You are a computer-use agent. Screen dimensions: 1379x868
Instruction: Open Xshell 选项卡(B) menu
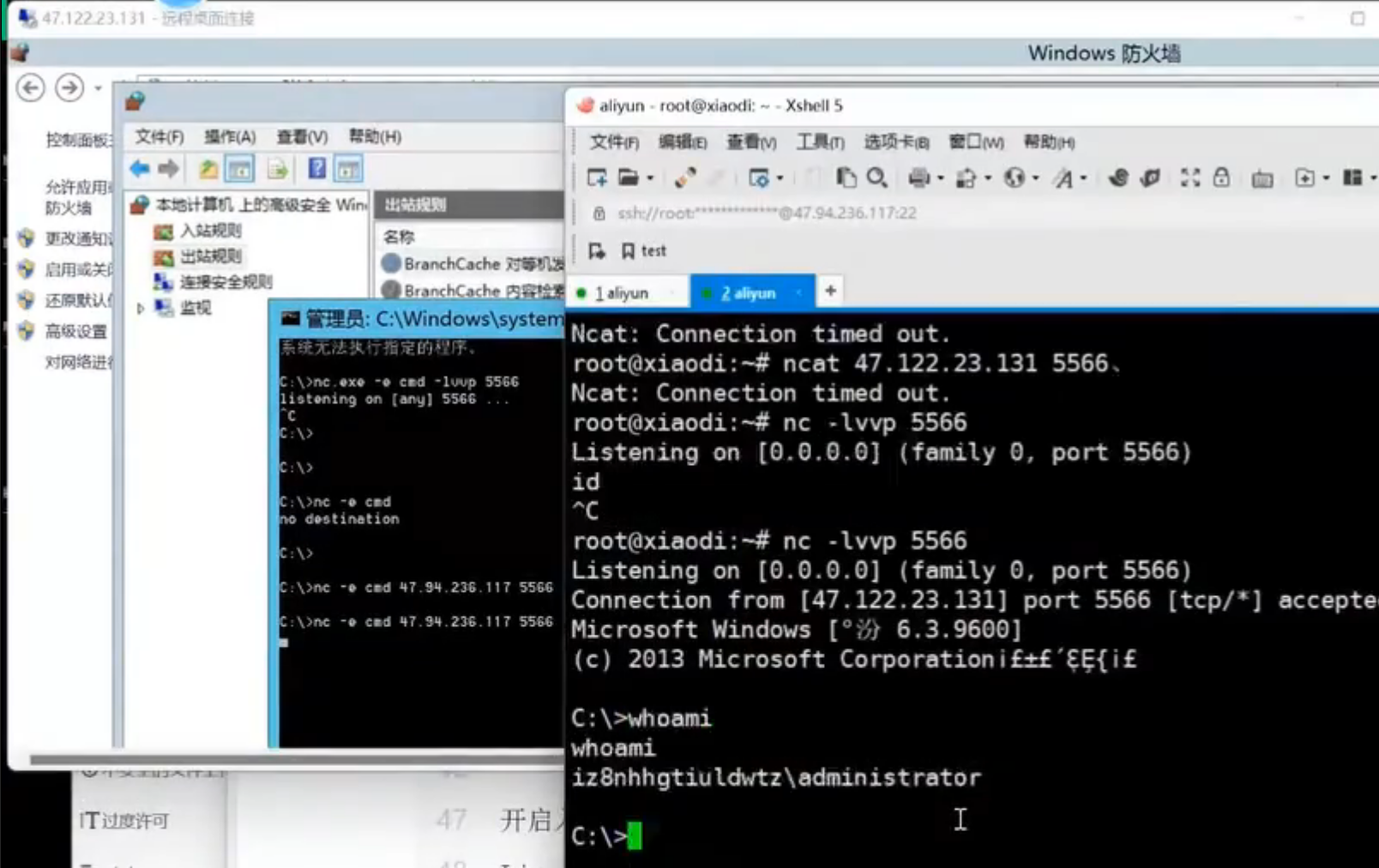tap(897, 142)
